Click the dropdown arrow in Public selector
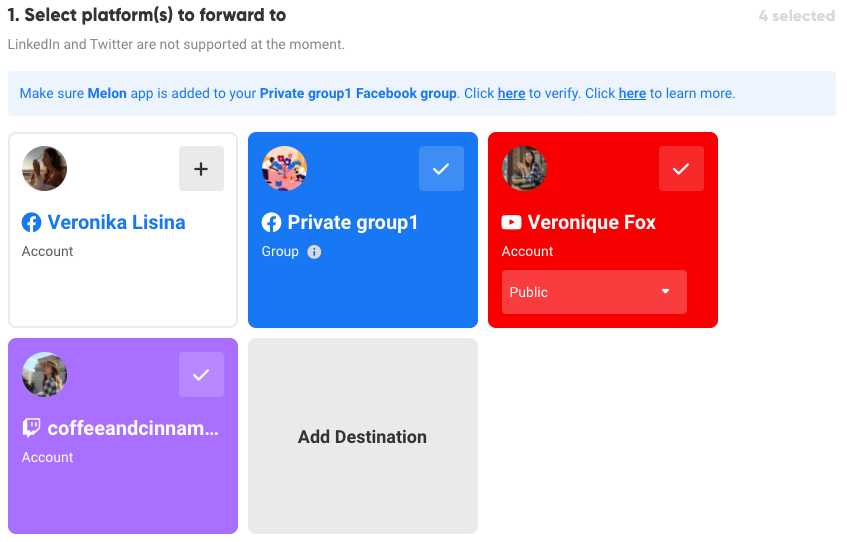The height and width of the screenshot is (542, 847). (x=666, y=291)
